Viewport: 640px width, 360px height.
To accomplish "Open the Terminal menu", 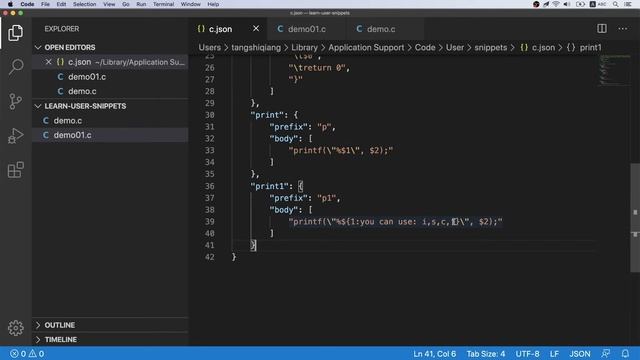I will click(x=163, y=4).
